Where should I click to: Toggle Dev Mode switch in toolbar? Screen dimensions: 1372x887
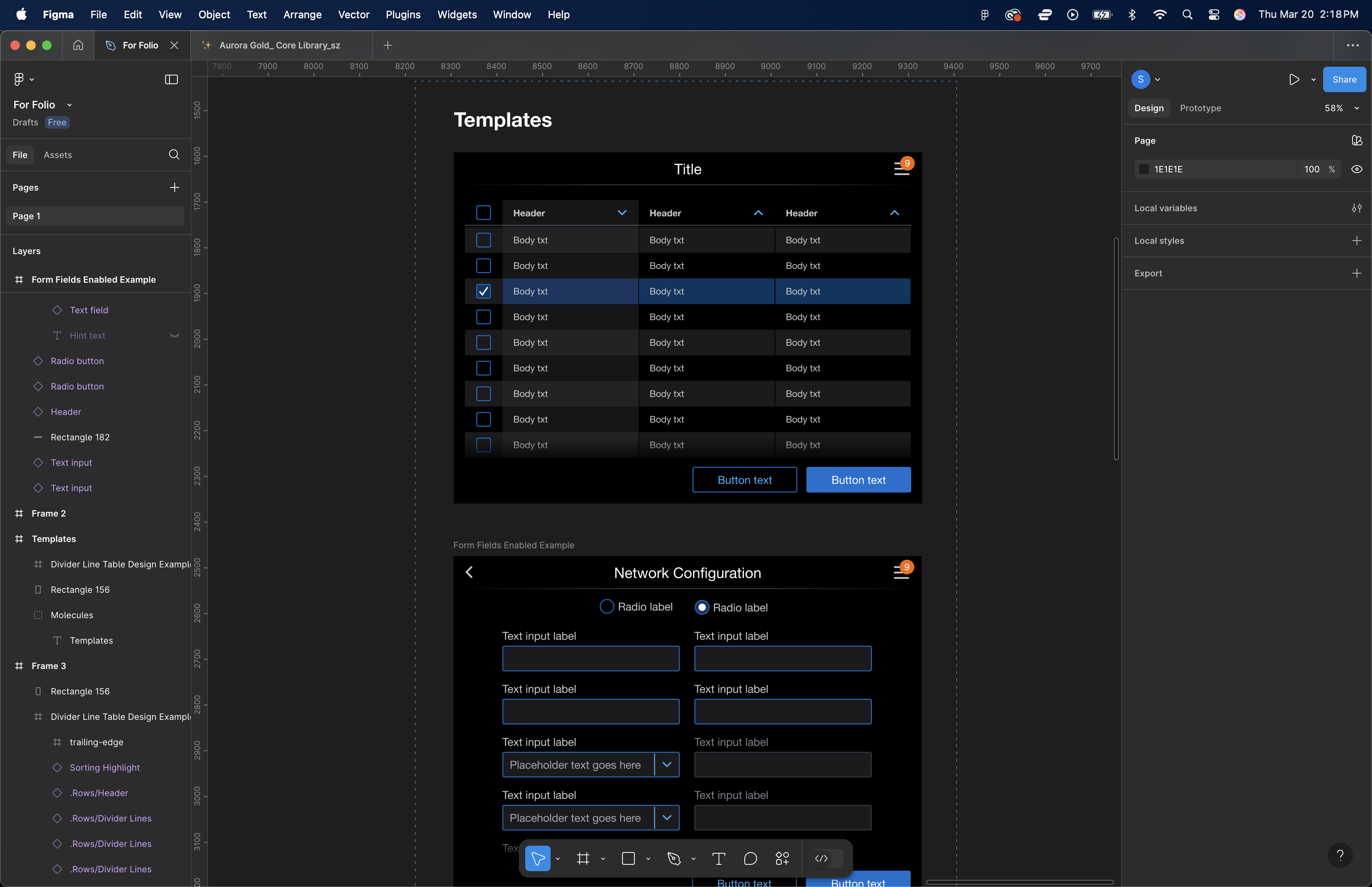pyautogui.click(x=828, y=859)
